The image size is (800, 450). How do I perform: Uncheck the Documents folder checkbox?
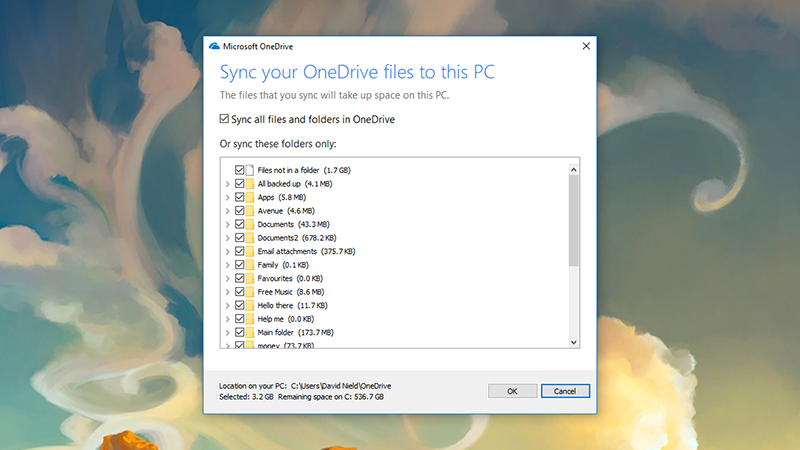(239, 224)
